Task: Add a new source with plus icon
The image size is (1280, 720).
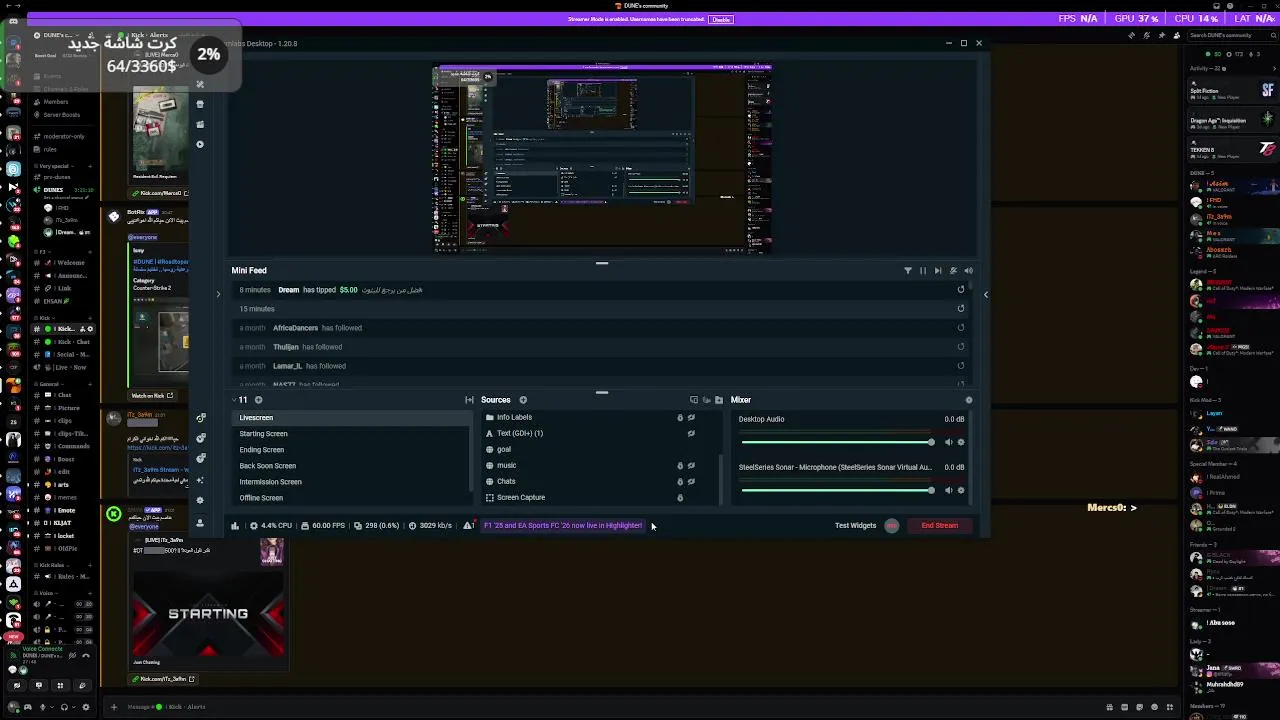Action: 523,400
